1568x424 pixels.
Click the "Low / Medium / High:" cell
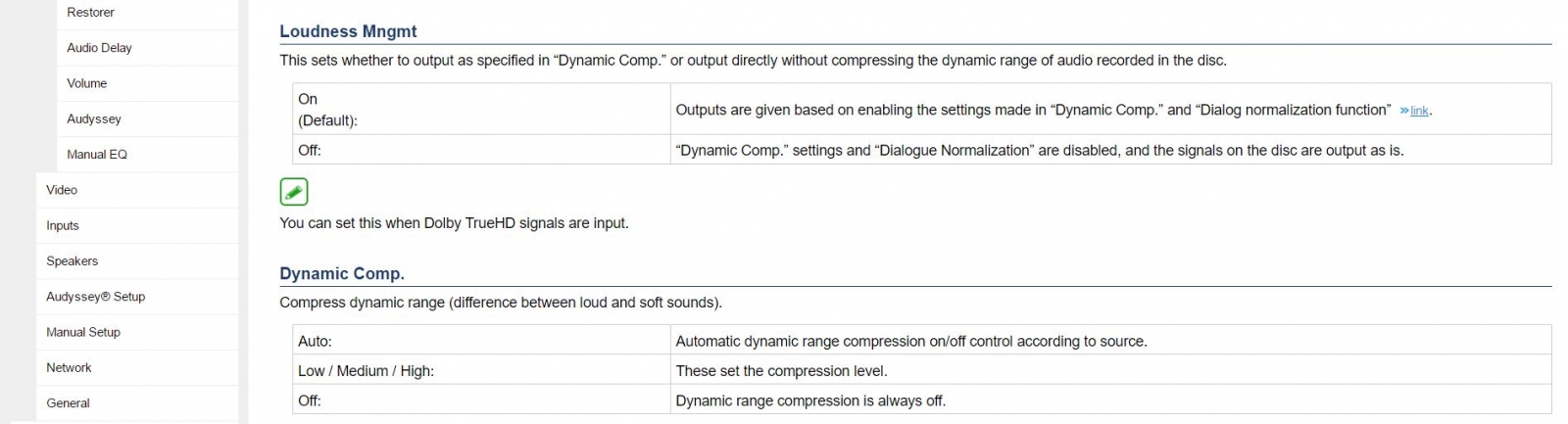click(366, 371)
